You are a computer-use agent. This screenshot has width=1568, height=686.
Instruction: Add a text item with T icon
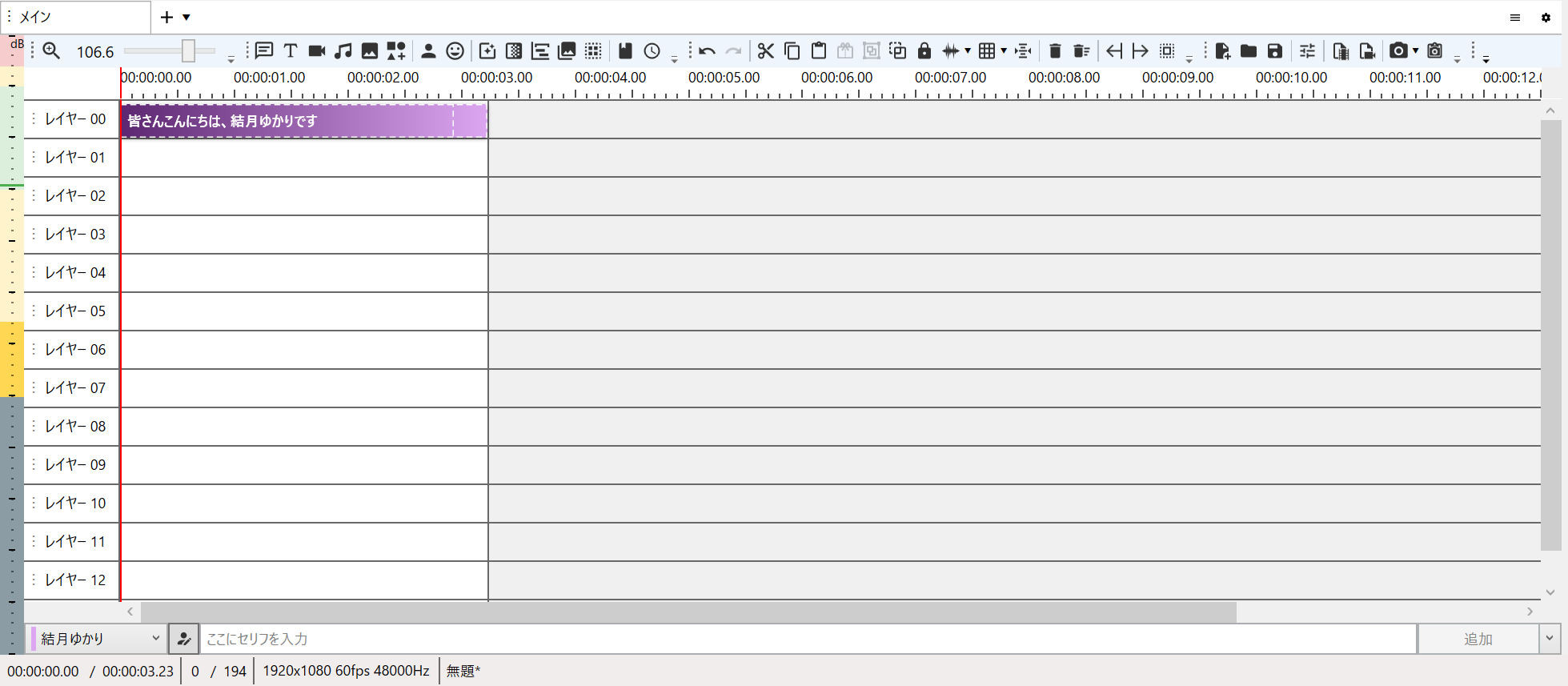tap(291, 51)
